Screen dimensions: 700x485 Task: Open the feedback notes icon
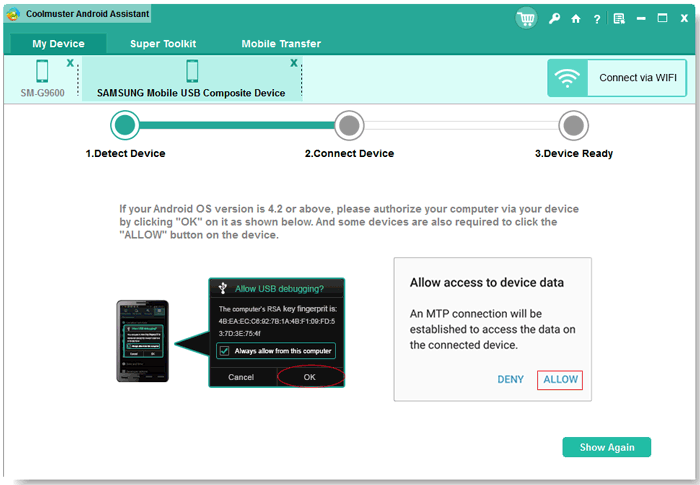[x=619, y=19]
